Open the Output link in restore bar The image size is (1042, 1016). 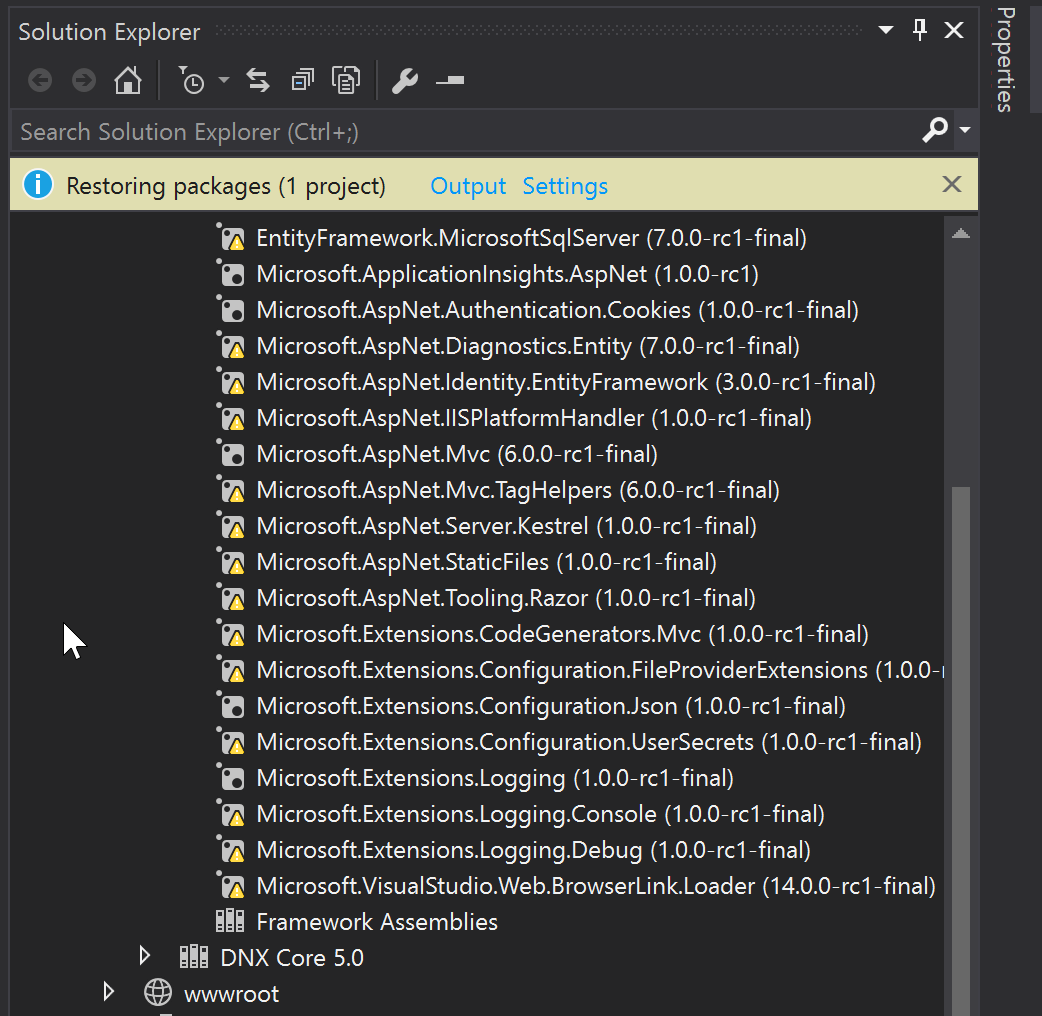(468, 186)
